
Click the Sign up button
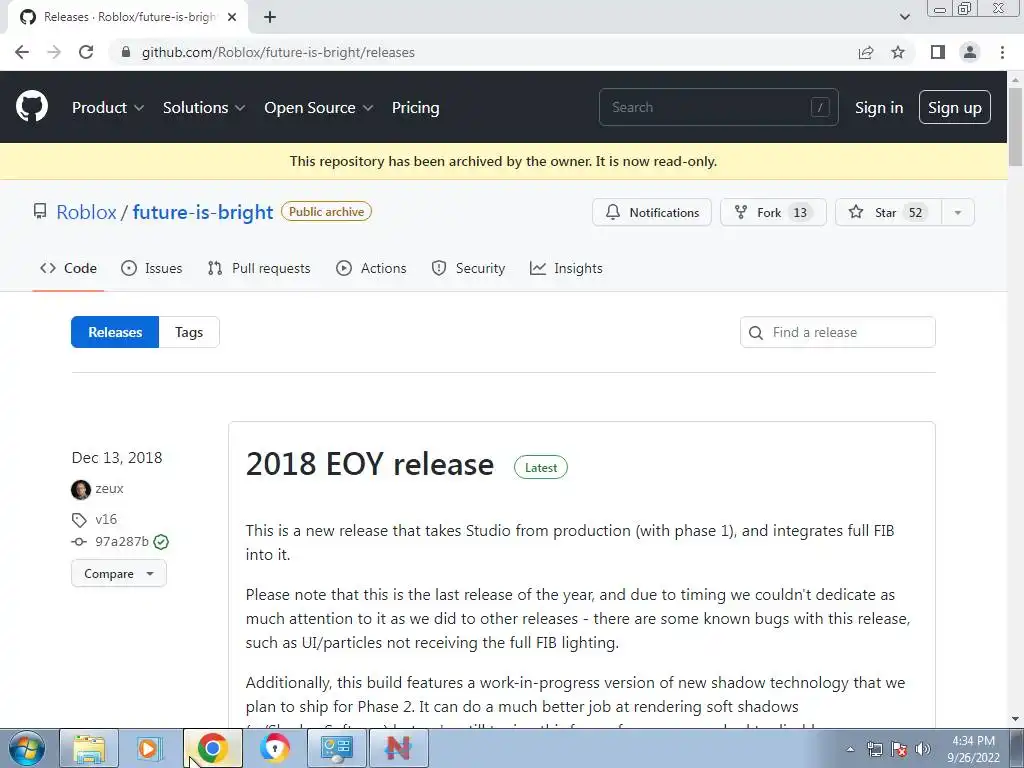955,107
